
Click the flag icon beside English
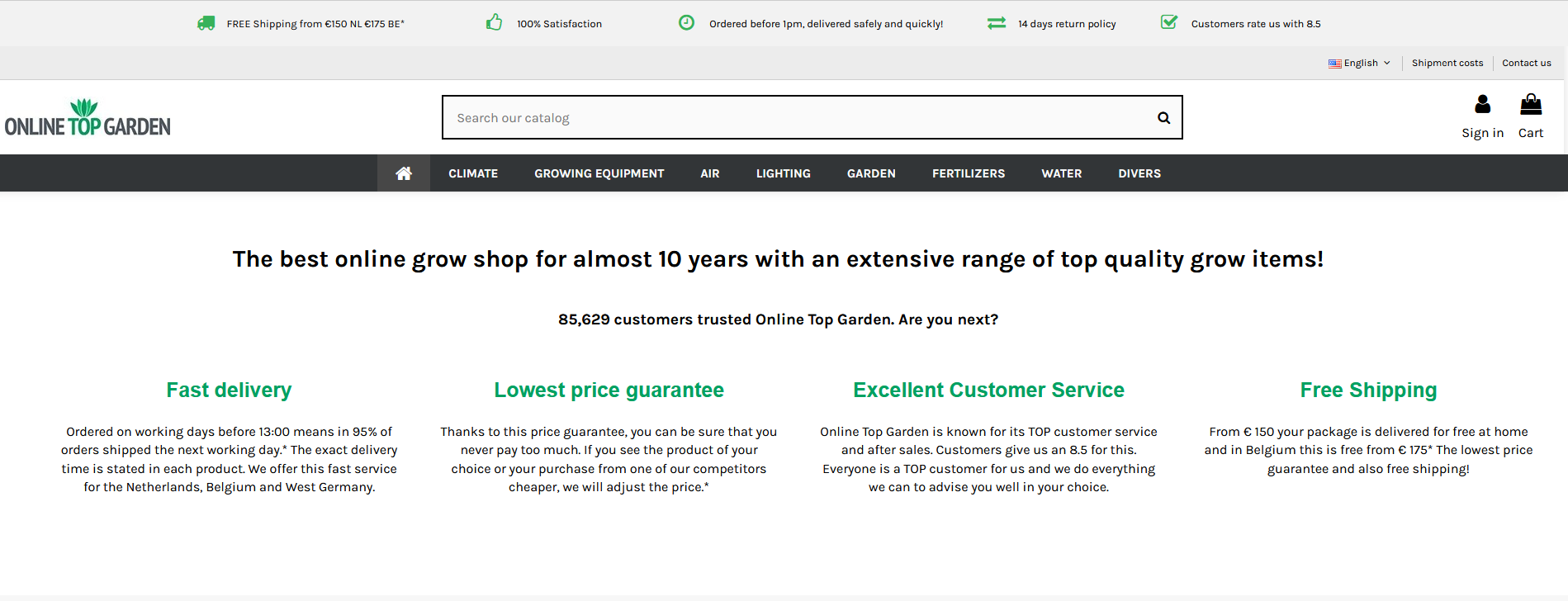tap(1334, 64)
